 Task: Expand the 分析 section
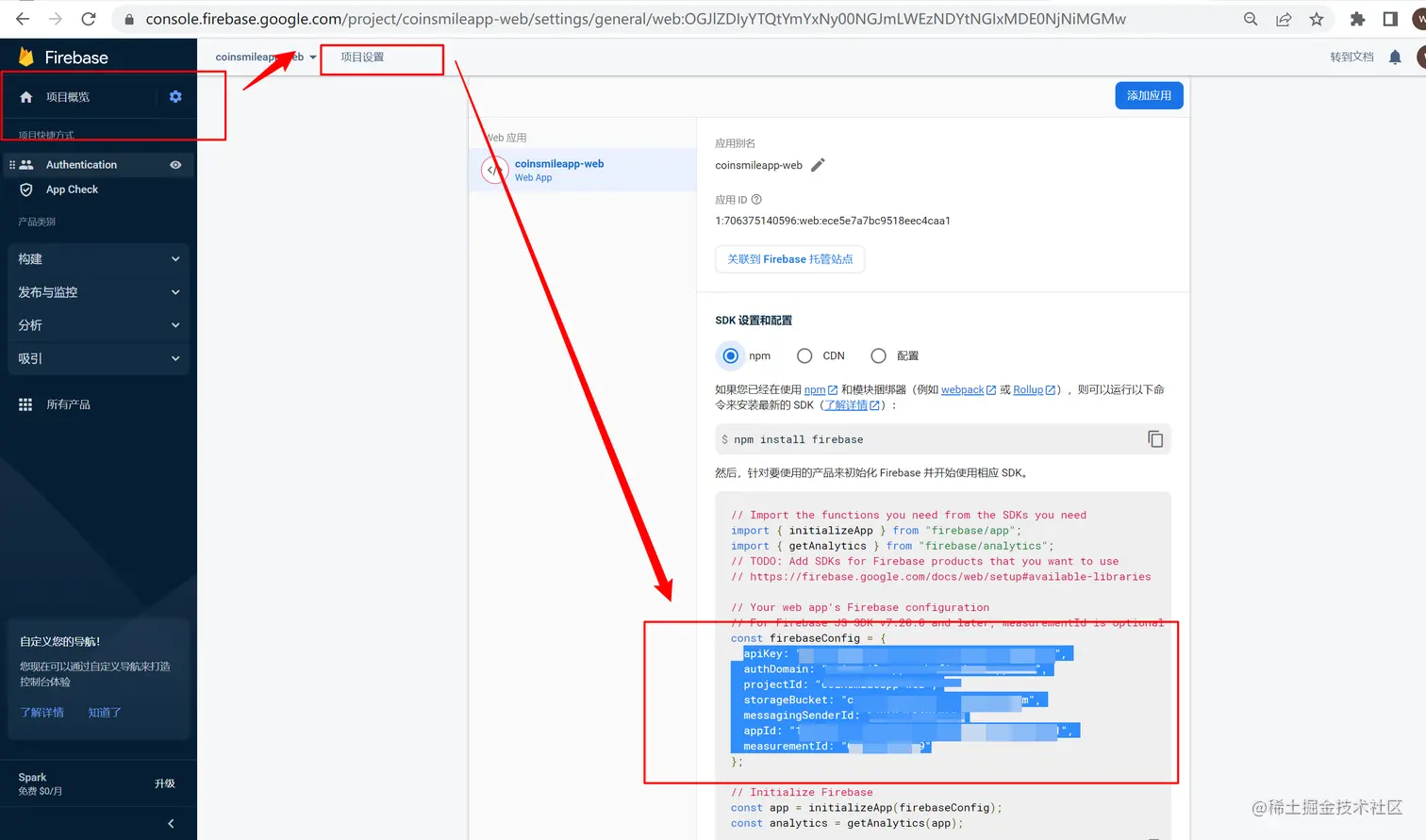98,325
